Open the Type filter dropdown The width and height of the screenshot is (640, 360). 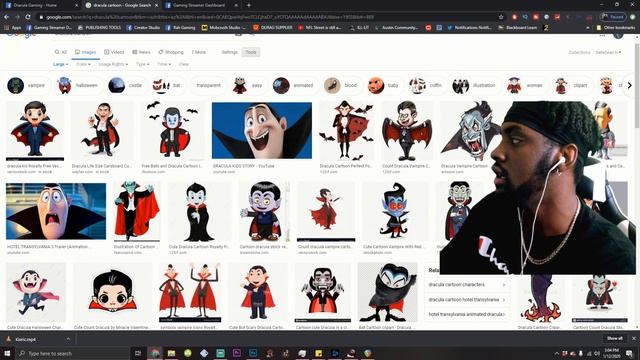(142, 64)
